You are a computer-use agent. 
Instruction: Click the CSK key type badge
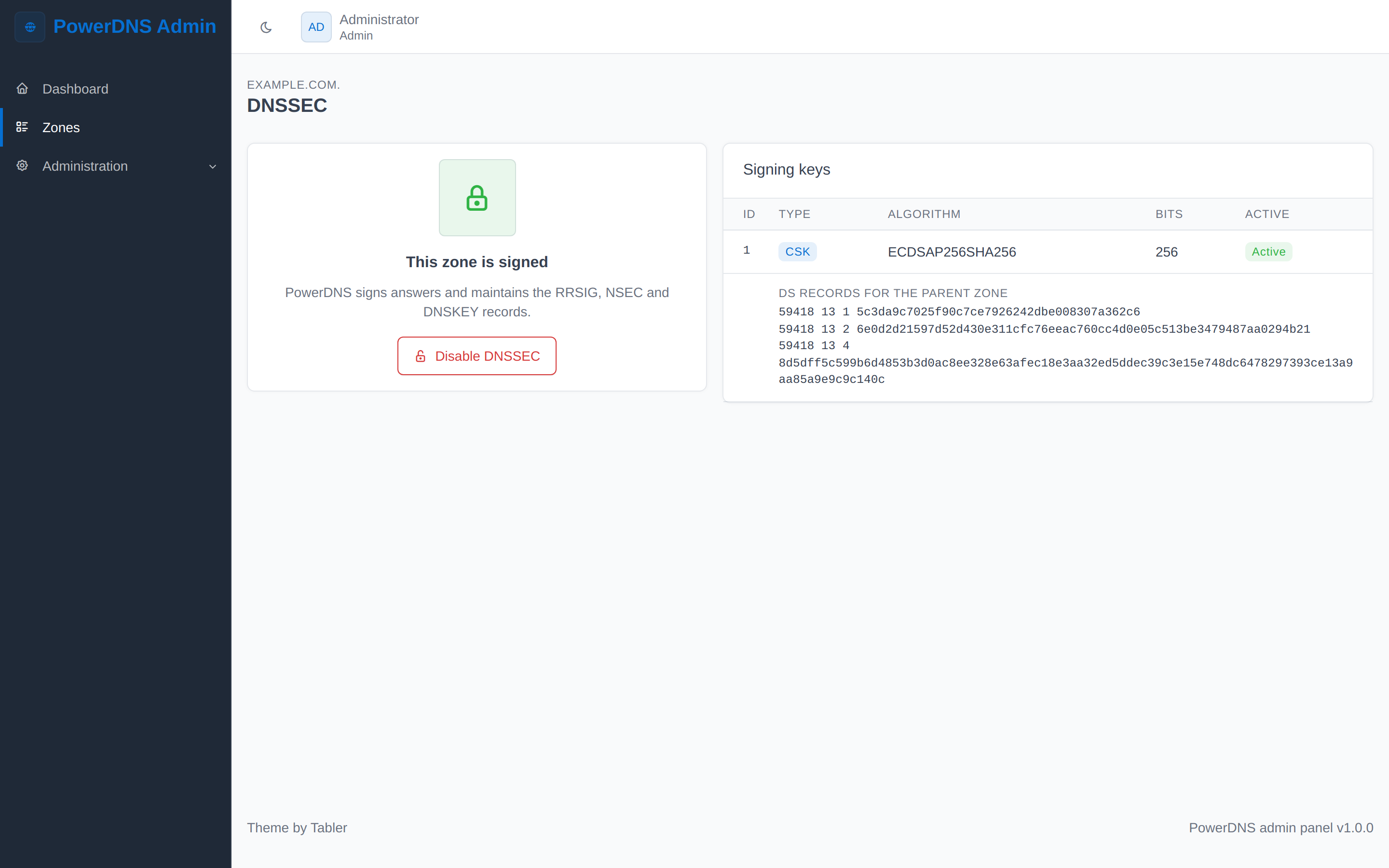pos(797,251)
